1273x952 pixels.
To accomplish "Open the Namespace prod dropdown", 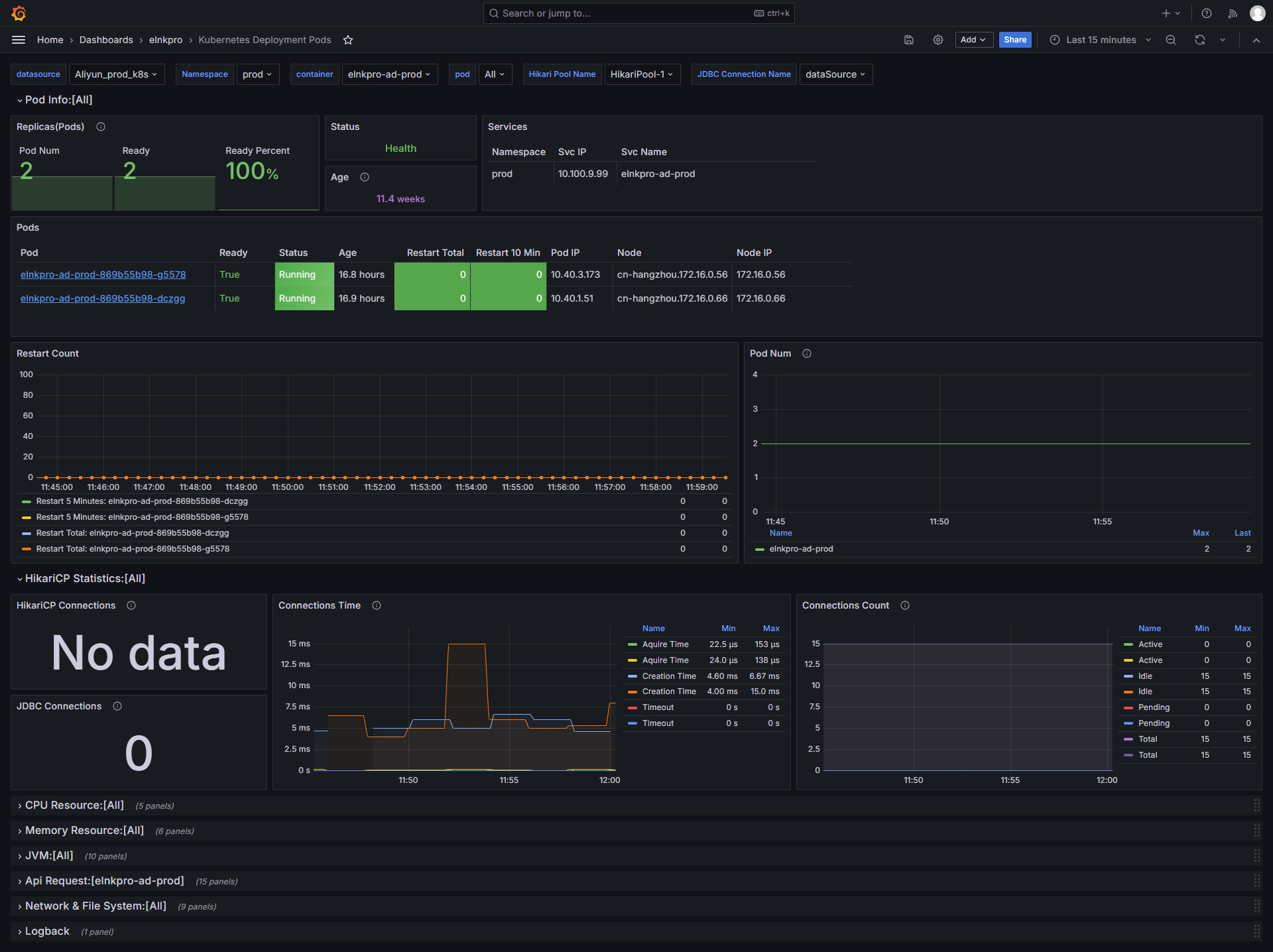I will [257, 74].
